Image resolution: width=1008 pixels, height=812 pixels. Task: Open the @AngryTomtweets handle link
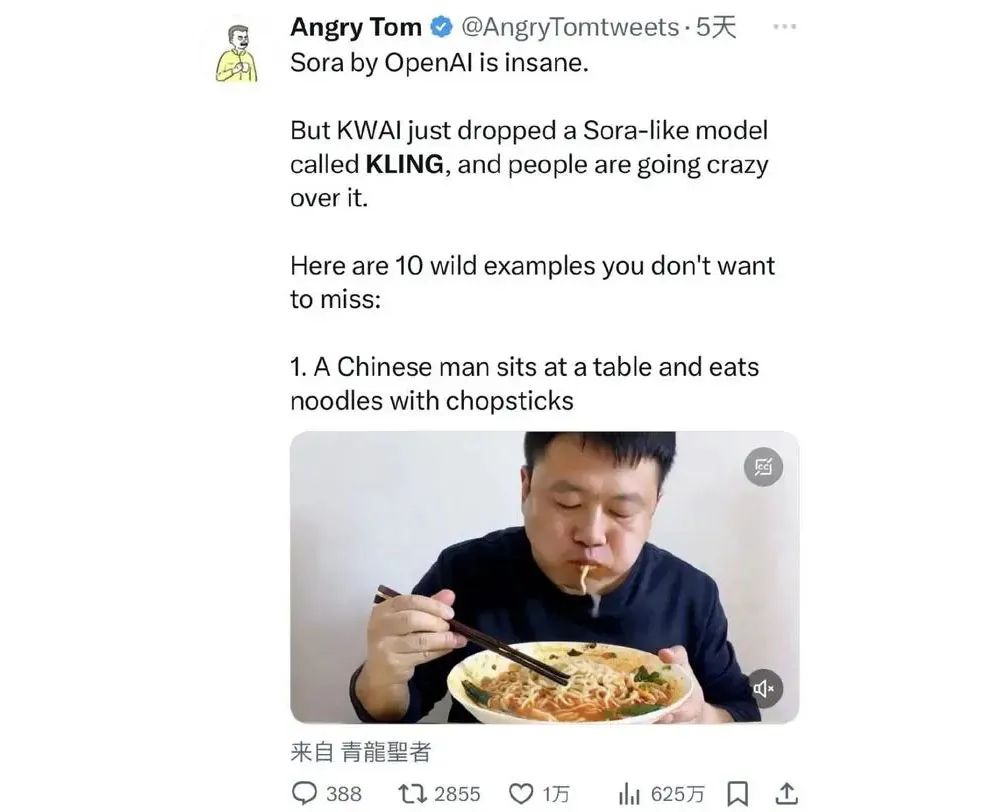tap(570, 27)
